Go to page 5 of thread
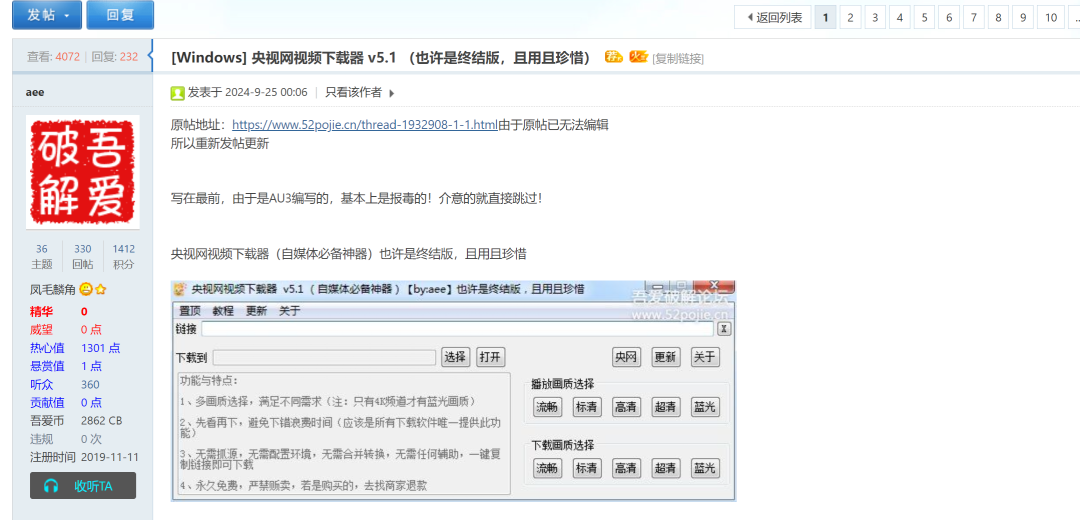The image size is (1080, 520). tap(924, 18)
